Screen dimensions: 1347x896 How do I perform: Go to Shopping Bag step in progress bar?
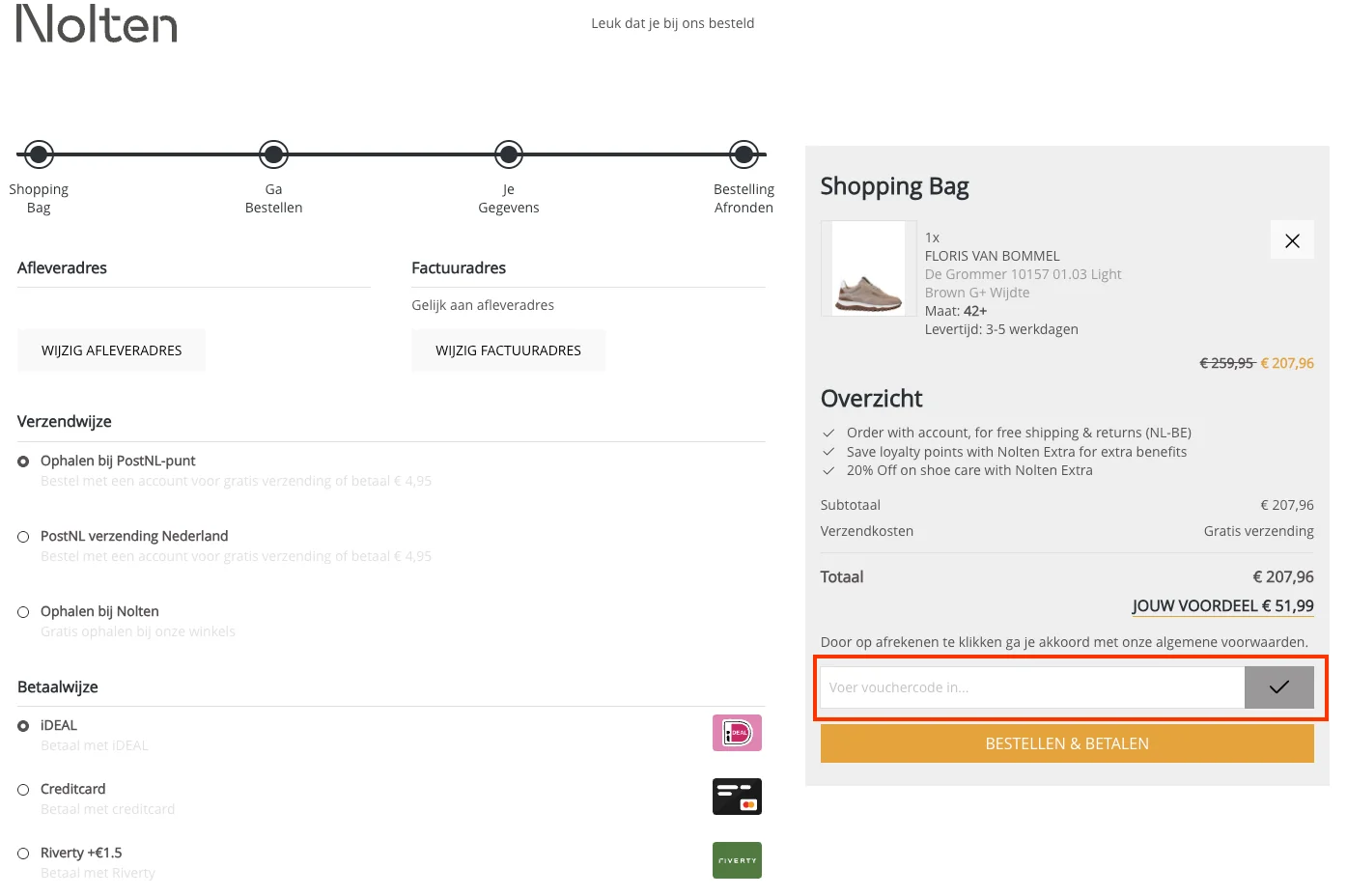click(x=39, y=154)
